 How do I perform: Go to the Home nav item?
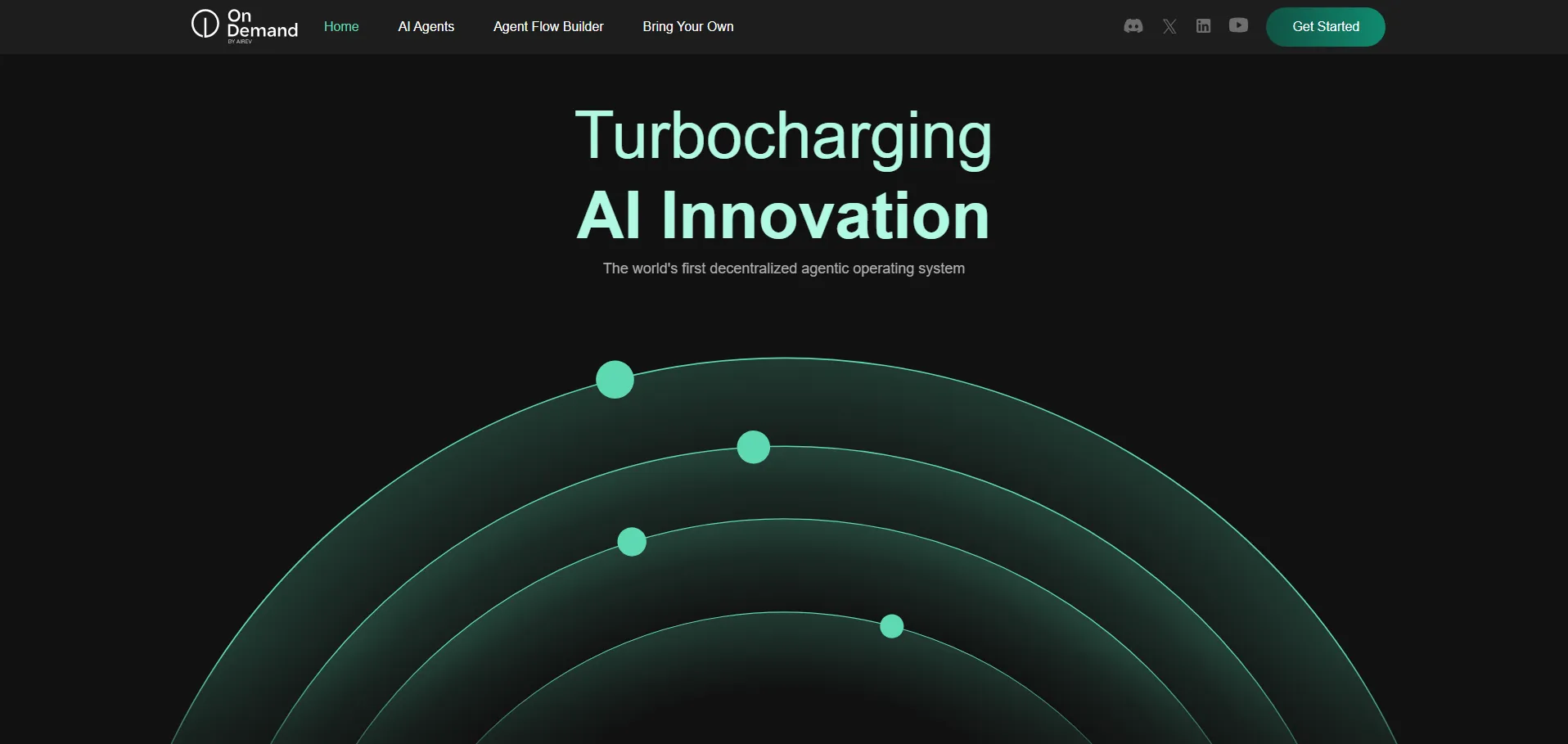click(x=341, y=26)
